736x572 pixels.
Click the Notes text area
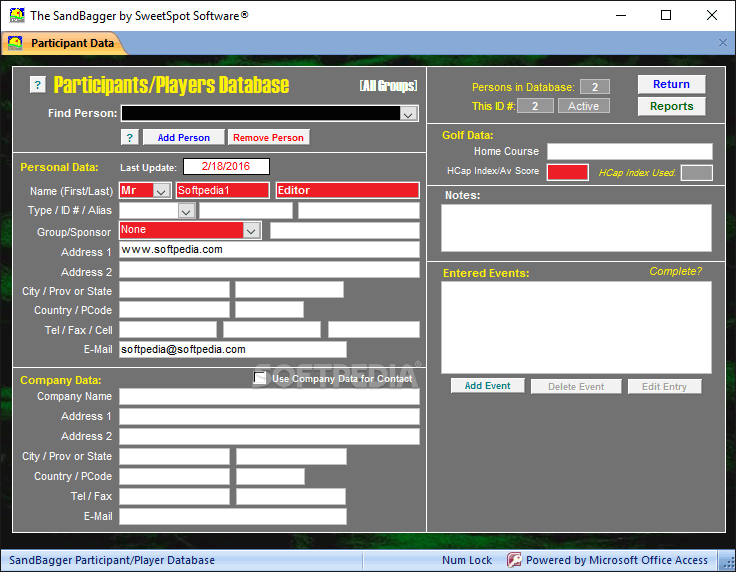pyautogui.click(x=576, y=228)
